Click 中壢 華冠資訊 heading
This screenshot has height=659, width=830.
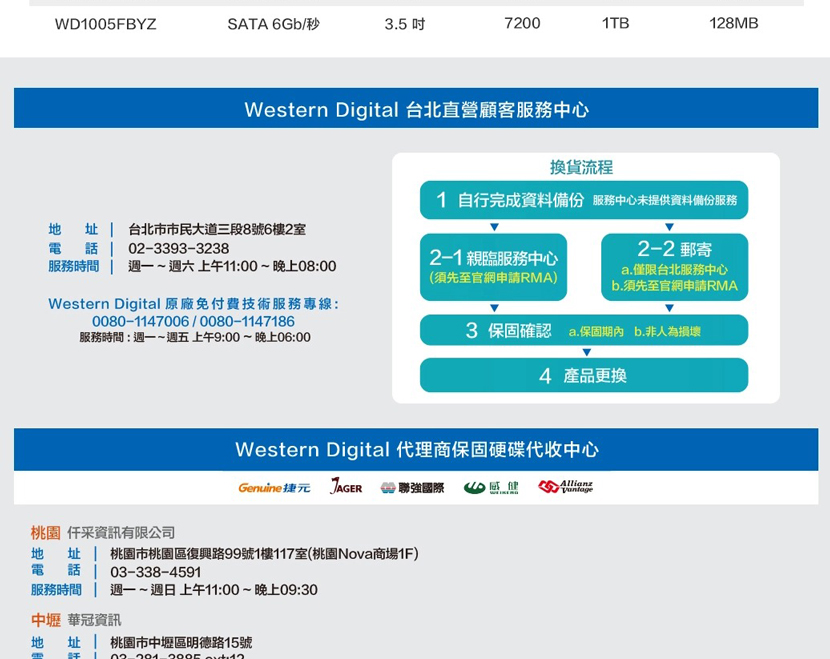click(76, 620)
